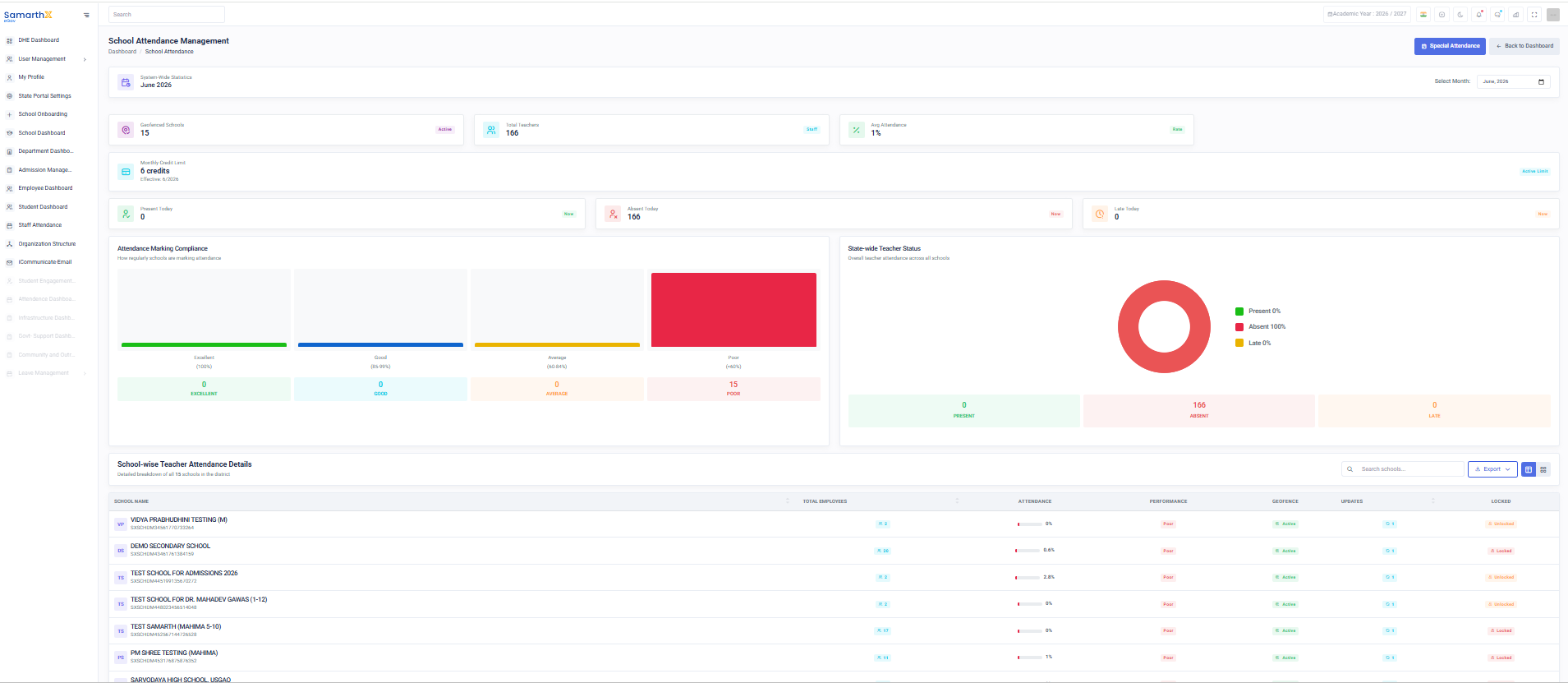Sort table by School Name column
Screen dimensions: 1568x683
[131, 501]
